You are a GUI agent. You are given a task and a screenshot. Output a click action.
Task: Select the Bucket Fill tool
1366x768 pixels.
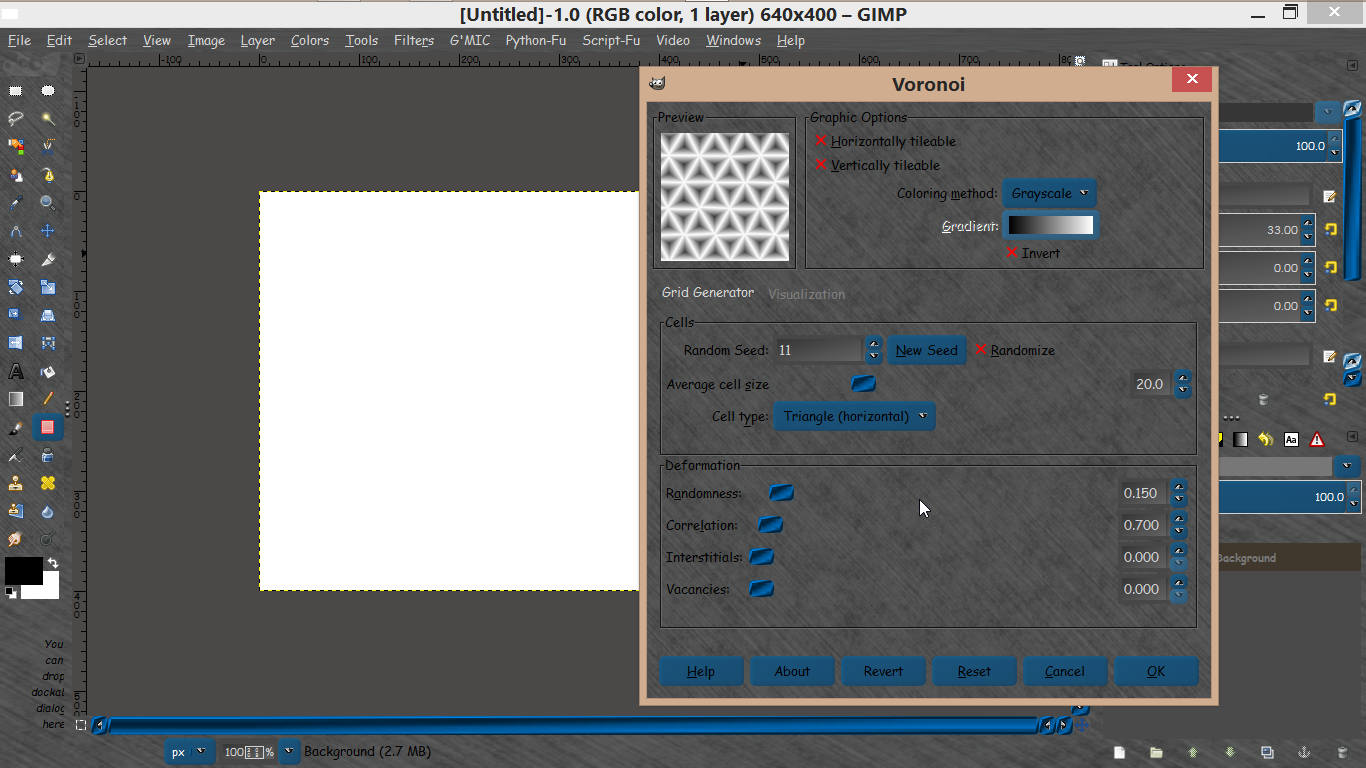coord(48,371)
